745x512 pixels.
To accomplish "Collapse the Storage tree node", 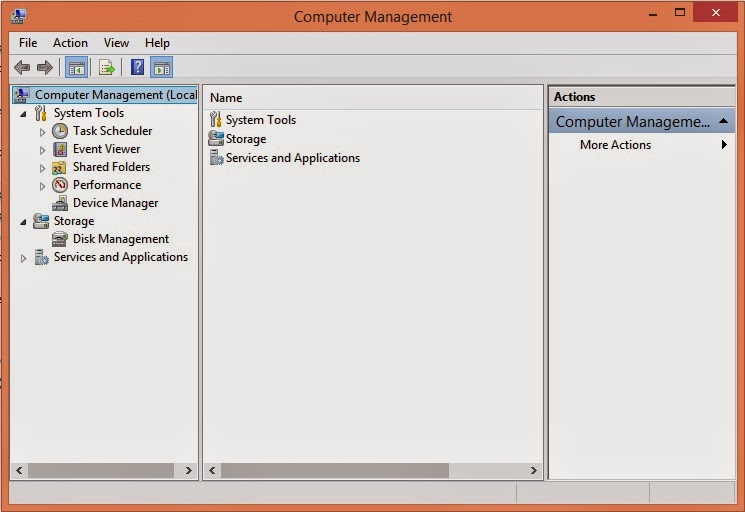I will tap(23, 222).
